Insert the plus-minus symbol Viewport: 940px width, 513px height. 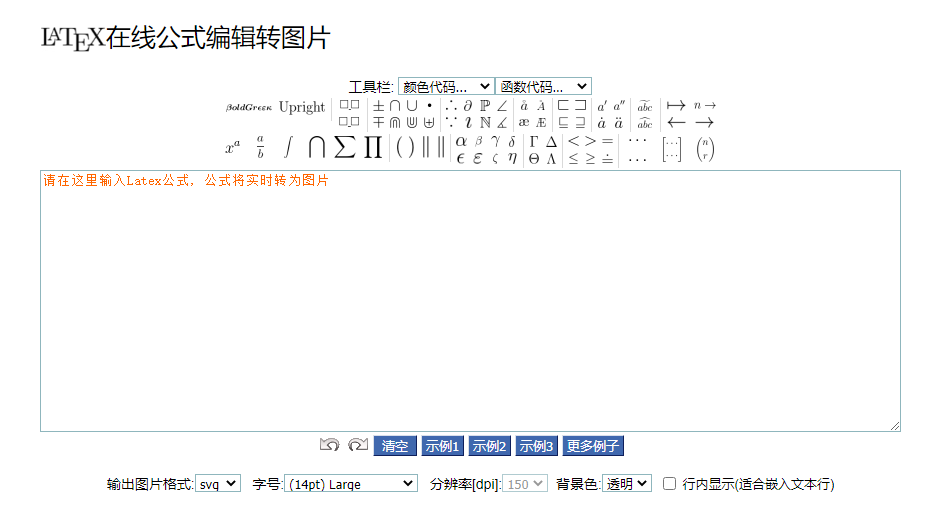(378, 106)
